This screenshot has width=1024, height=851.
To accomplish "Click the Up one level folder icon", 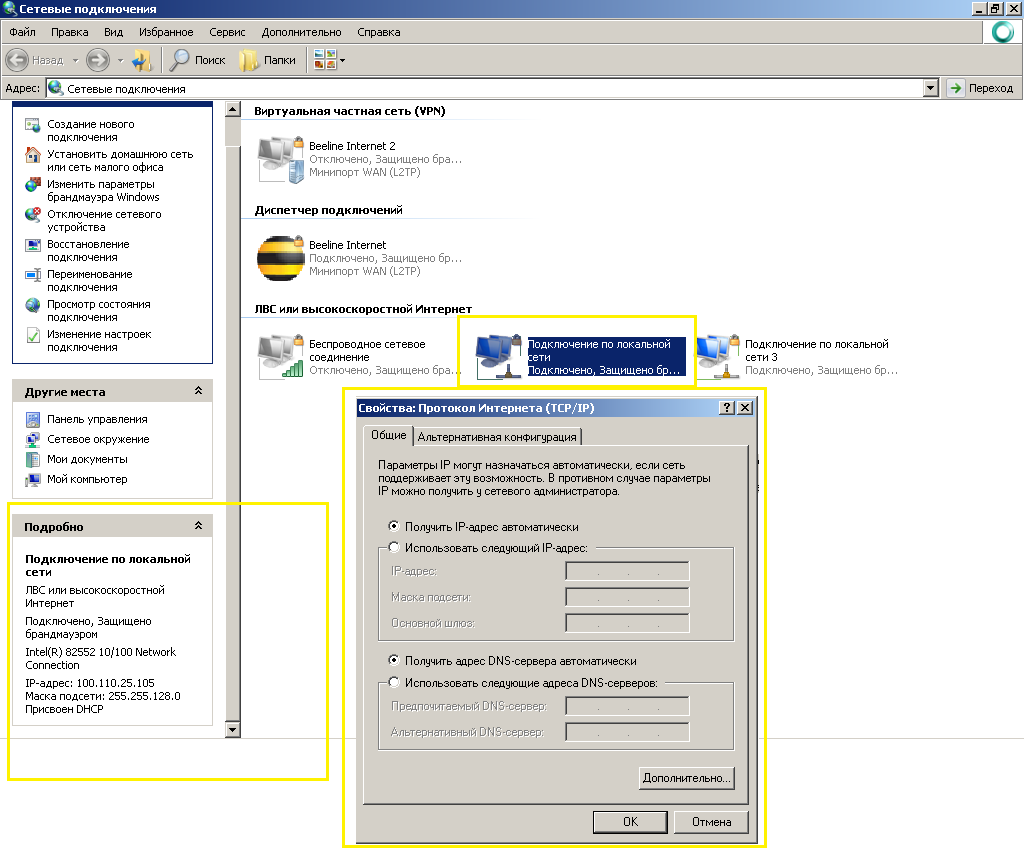I will pyautogui.click(x=142, y=60).
